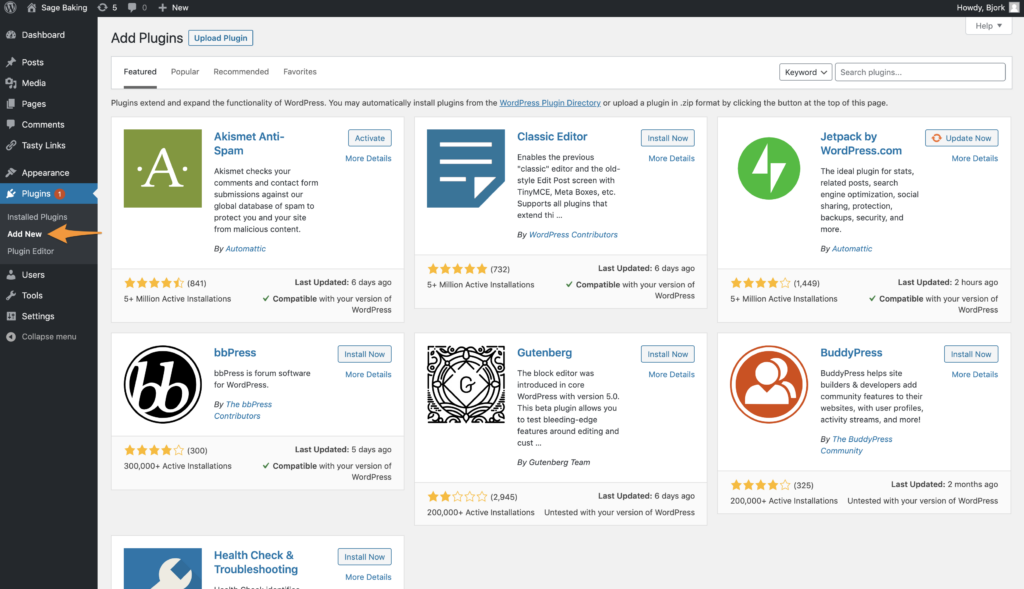
Task: Click the Health Check wrench icon
Action: tap(163, 569)
